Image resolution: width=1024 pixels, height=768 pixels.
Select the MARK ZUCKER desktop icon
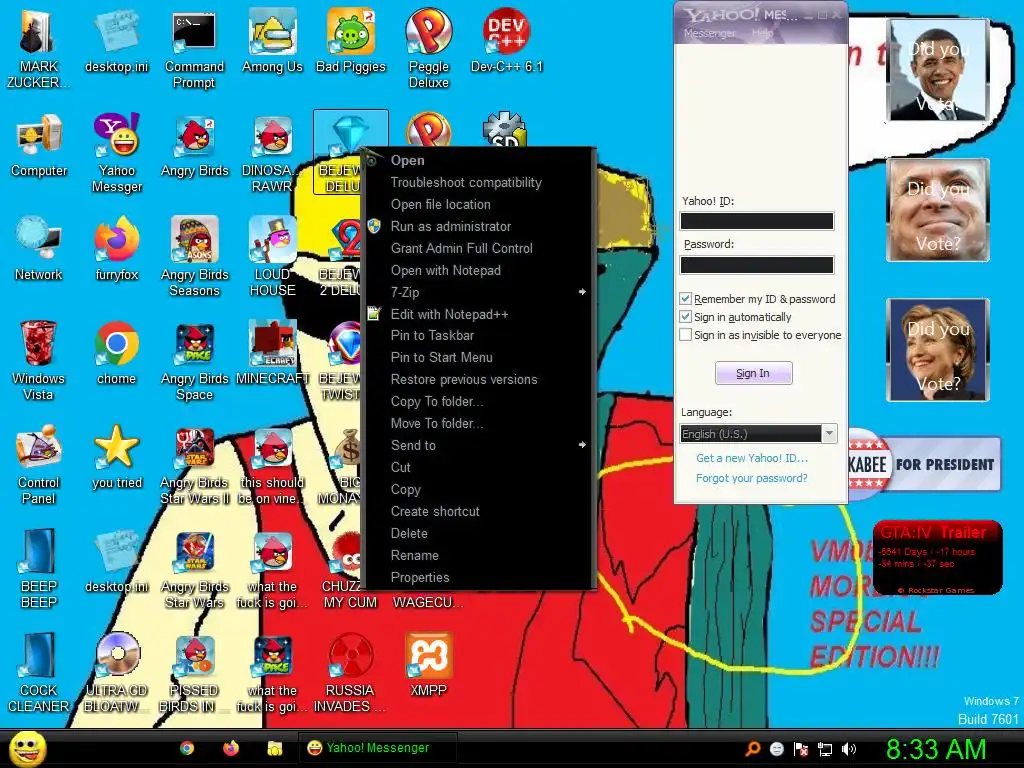pos(39,49)
